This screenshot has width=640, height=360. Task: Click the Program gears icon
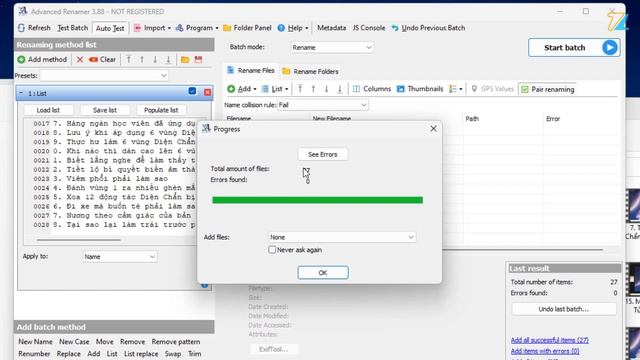[179, 28]
